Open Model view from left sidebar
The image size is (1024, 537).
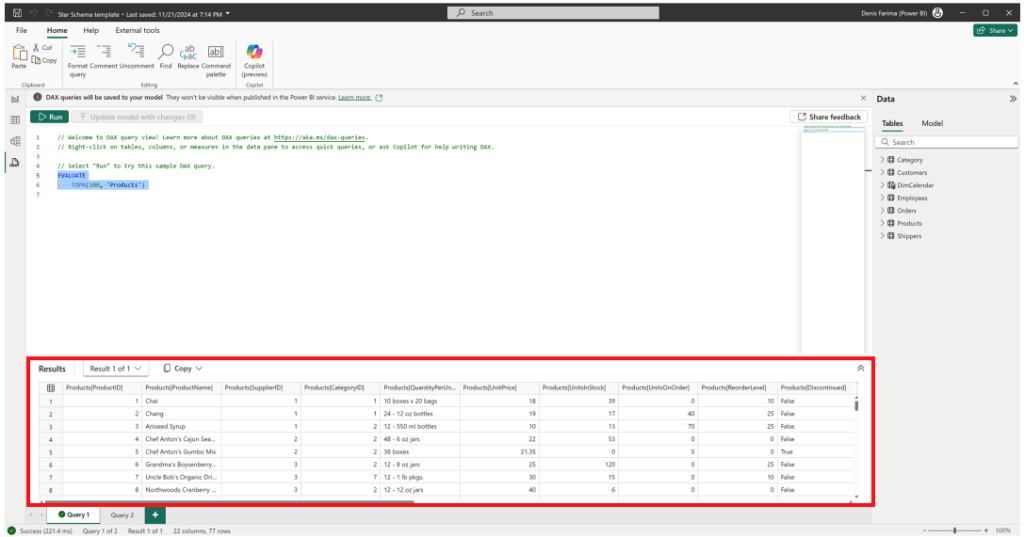15,141
